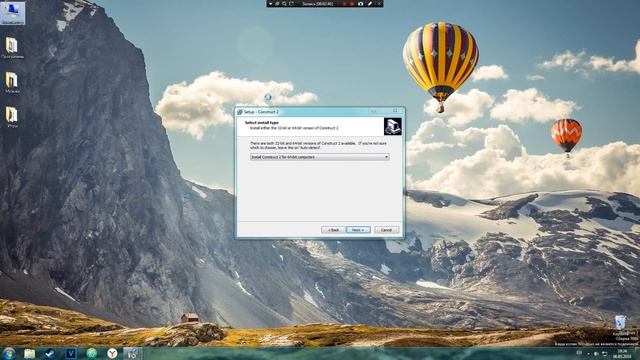This screenshot has height=360, width=640.
Task: Click the Construct 2 setup title bar icon
Action: [x=240, y=111]
